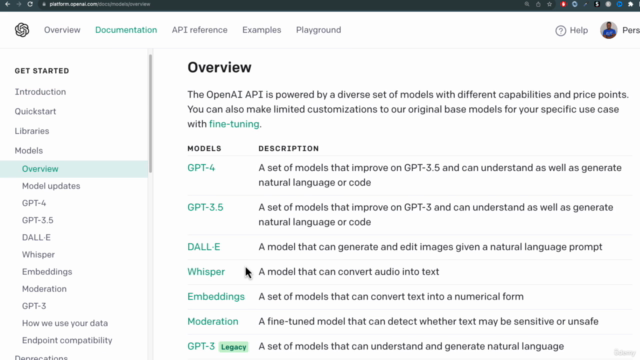Bookmark the page with the star icon
Viewport: 640px width, 360px height.
tap(549, 4)
